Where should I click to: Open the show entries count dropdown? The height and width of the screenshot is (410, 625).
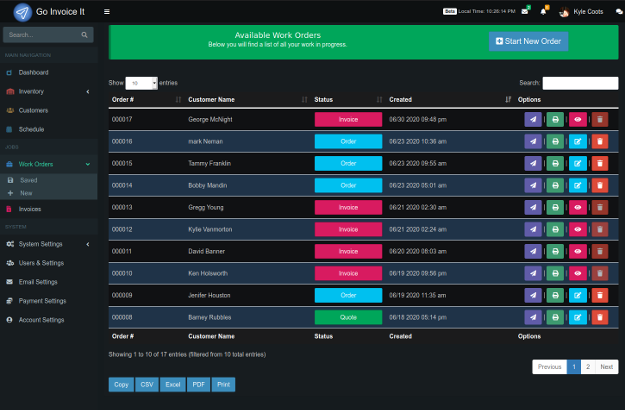141,83
